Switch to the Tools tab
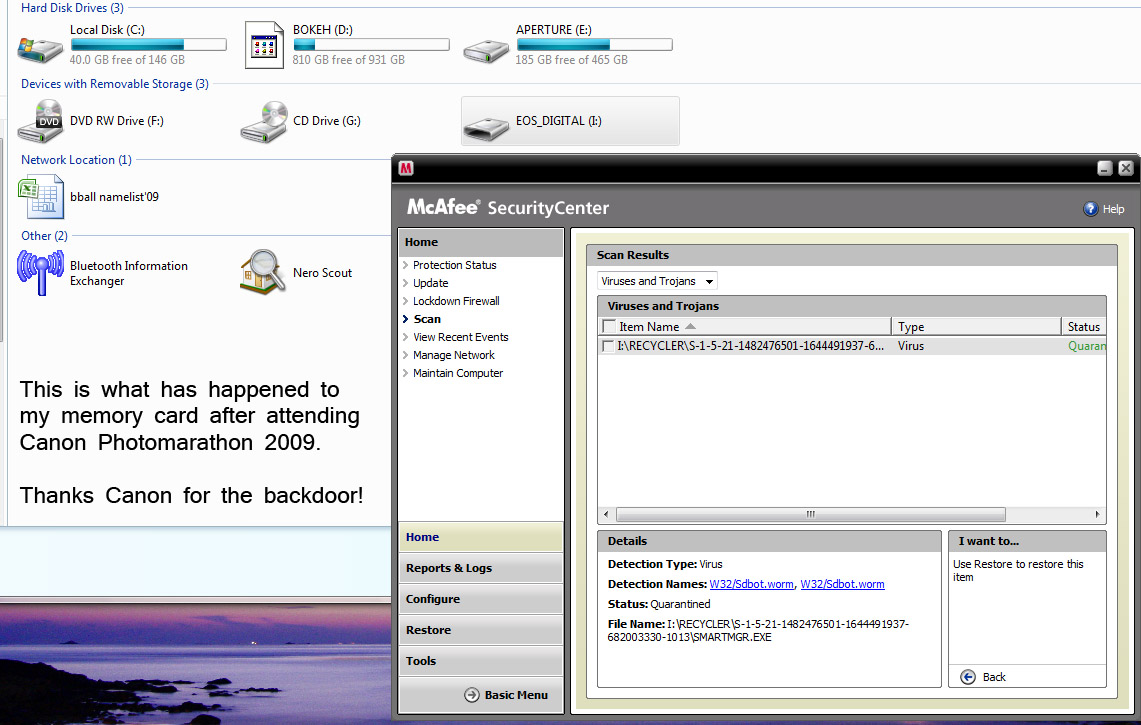The height and width of the screenshot is (725, 1141). pyautogui.click(x=480, y=661)
